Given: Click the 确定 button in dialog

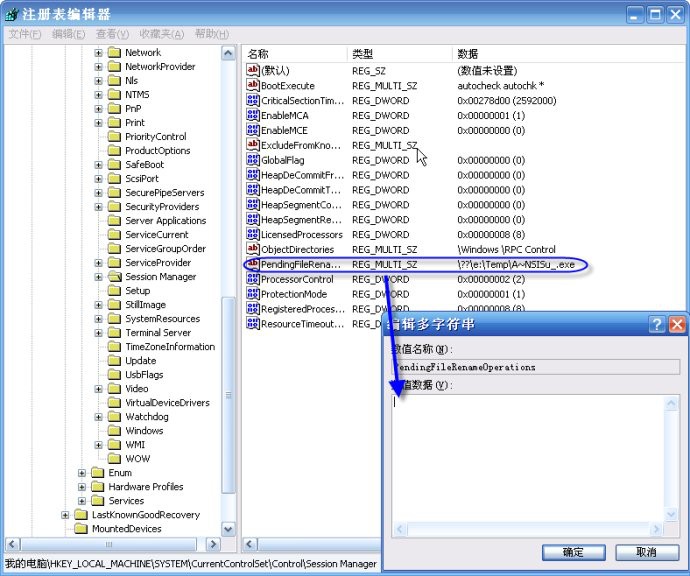Looking at the screenshot, I should [573, 552].
